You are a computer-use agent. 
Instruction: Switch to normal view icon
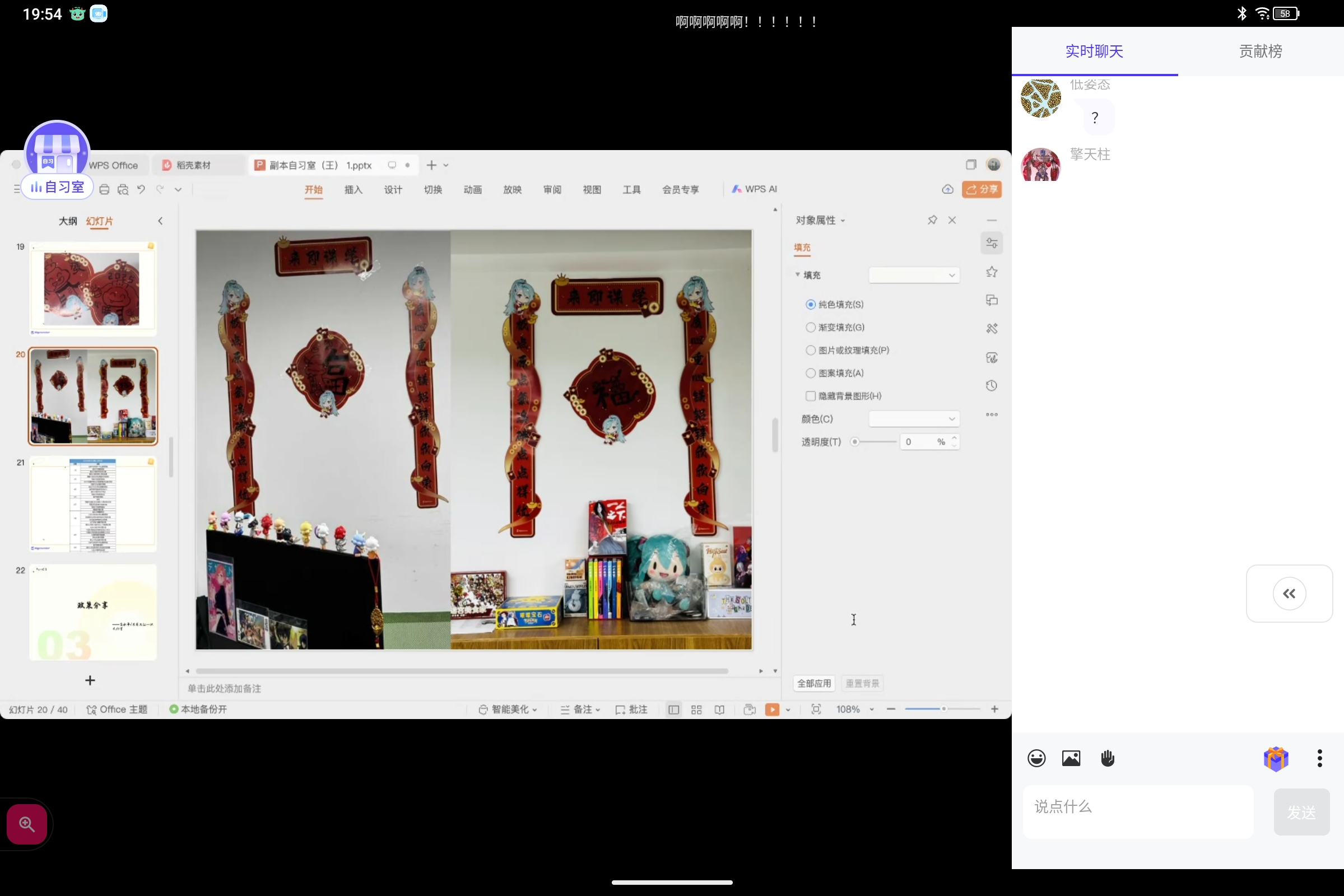pyautogui.click(x=673, y=709)
